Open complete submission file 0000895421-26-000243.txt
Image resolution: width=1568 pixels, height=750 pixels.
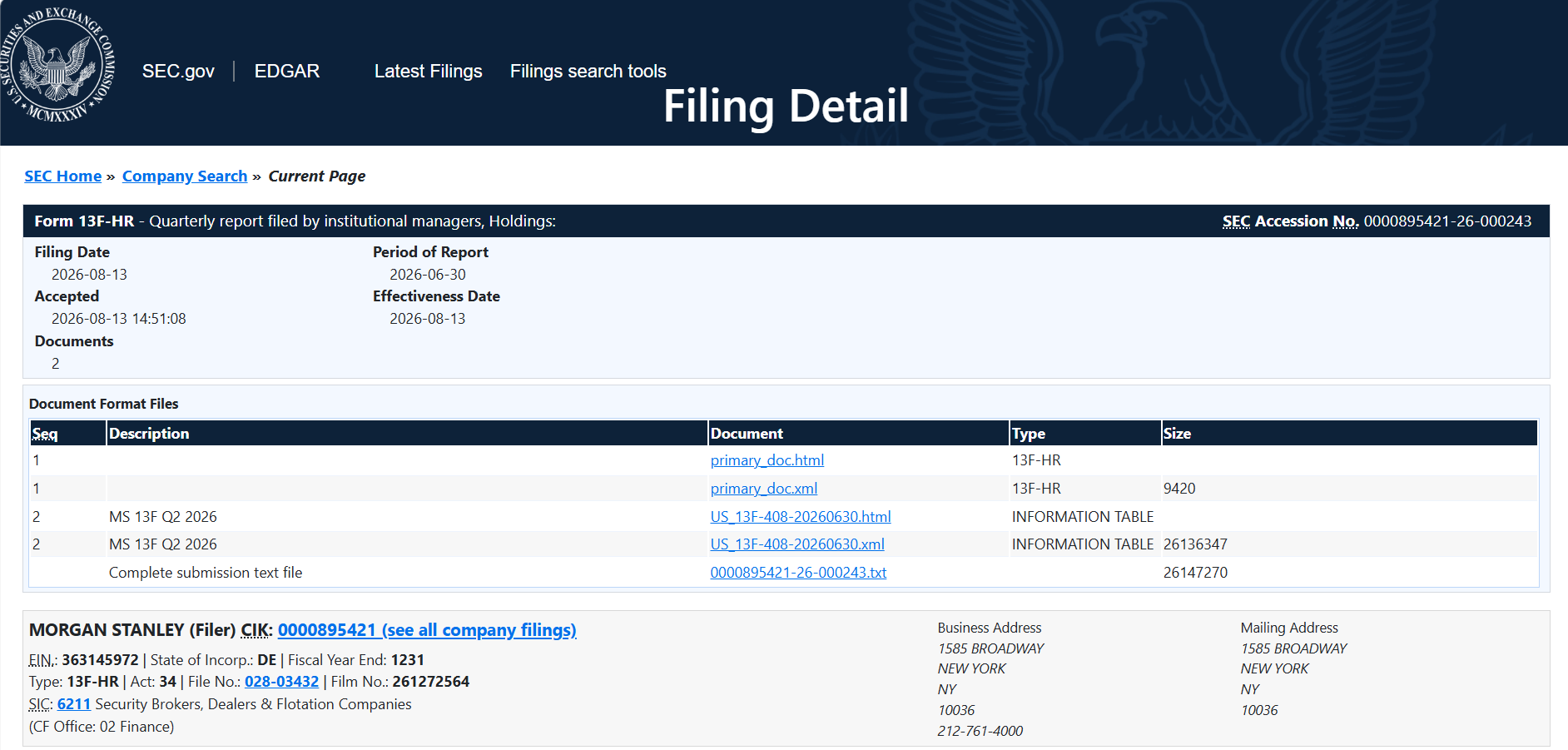click(x=799, y=573)
